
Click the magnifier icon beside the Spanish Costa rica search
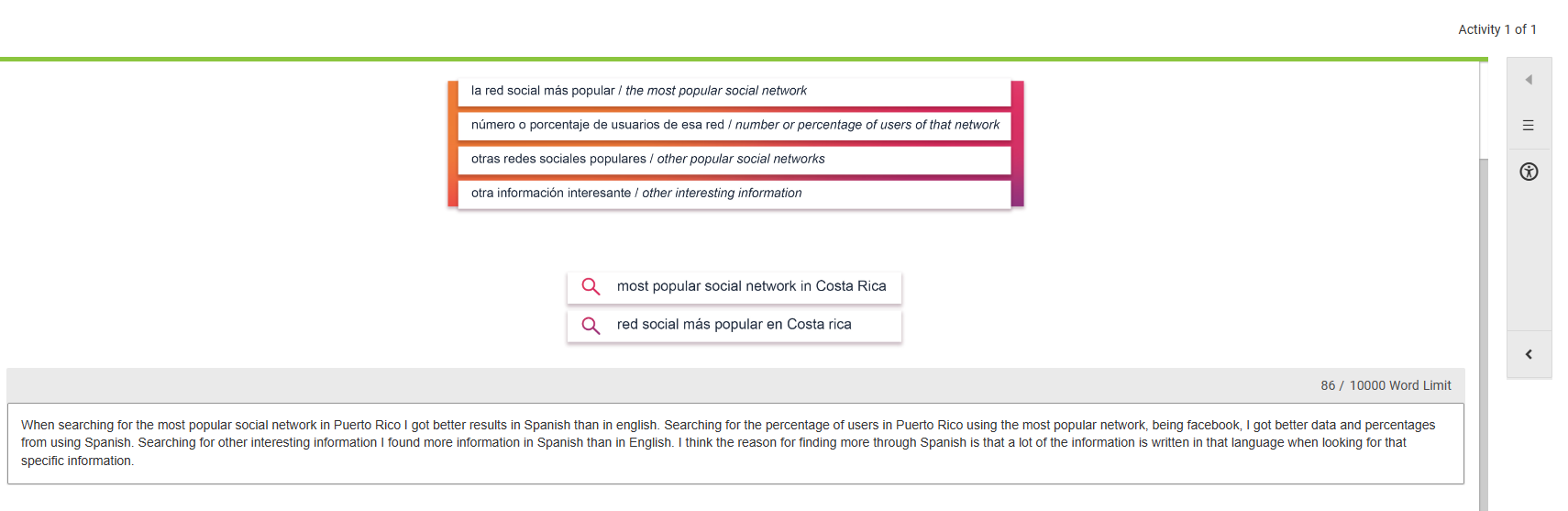591,326
